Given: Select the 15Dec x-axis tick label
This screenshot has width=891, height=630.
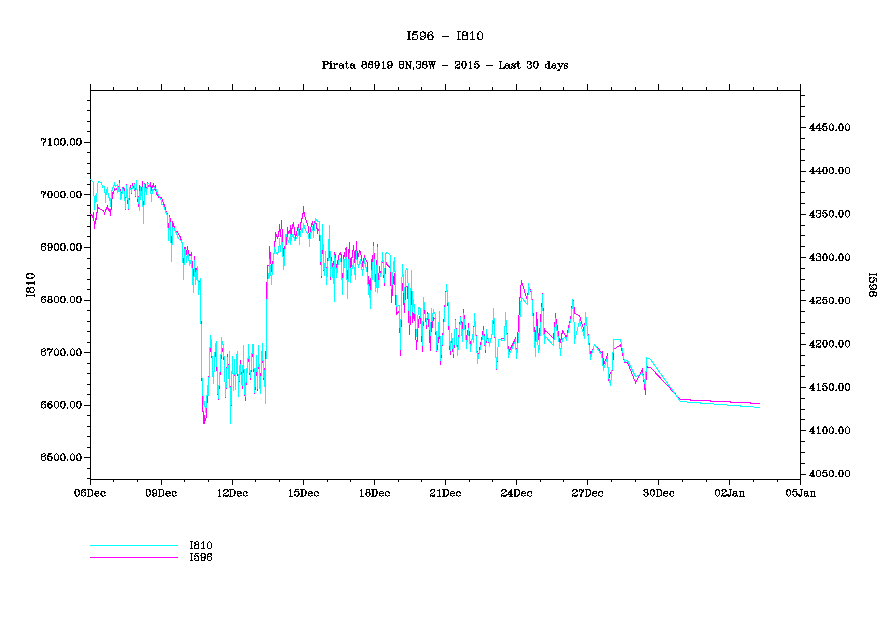Looking at the screenshot, I should click(303, 492).
